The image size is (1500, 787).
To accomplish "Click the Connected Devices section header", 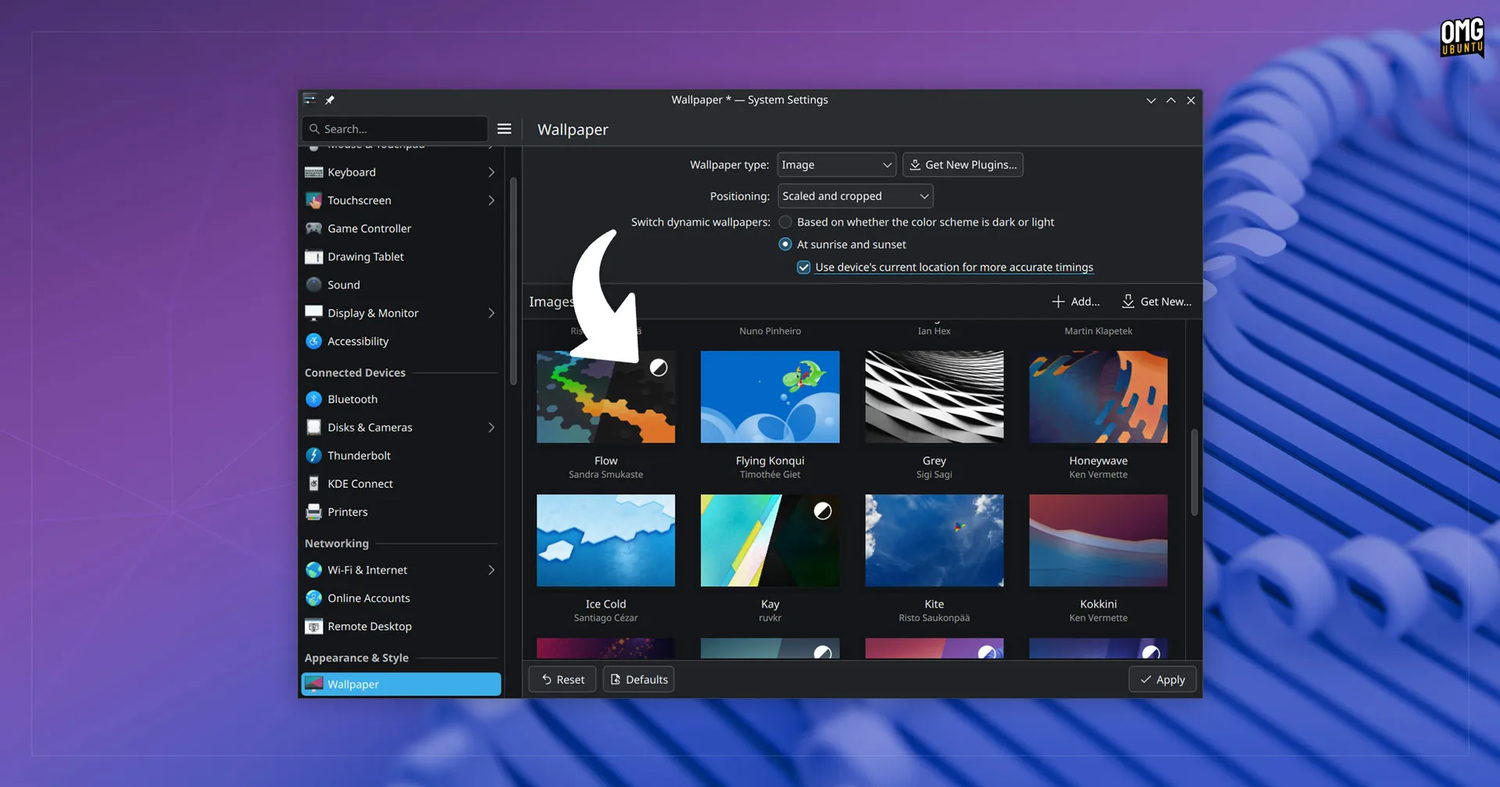I will coord(355,373).
